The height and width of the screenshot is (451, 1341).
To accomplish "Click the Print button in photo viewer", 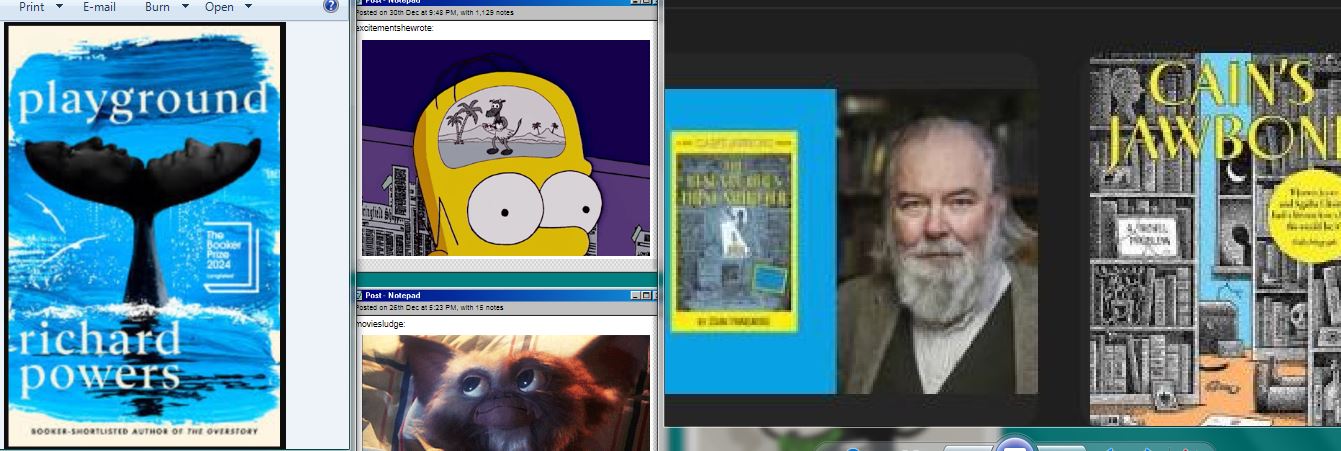I will 32,6.
